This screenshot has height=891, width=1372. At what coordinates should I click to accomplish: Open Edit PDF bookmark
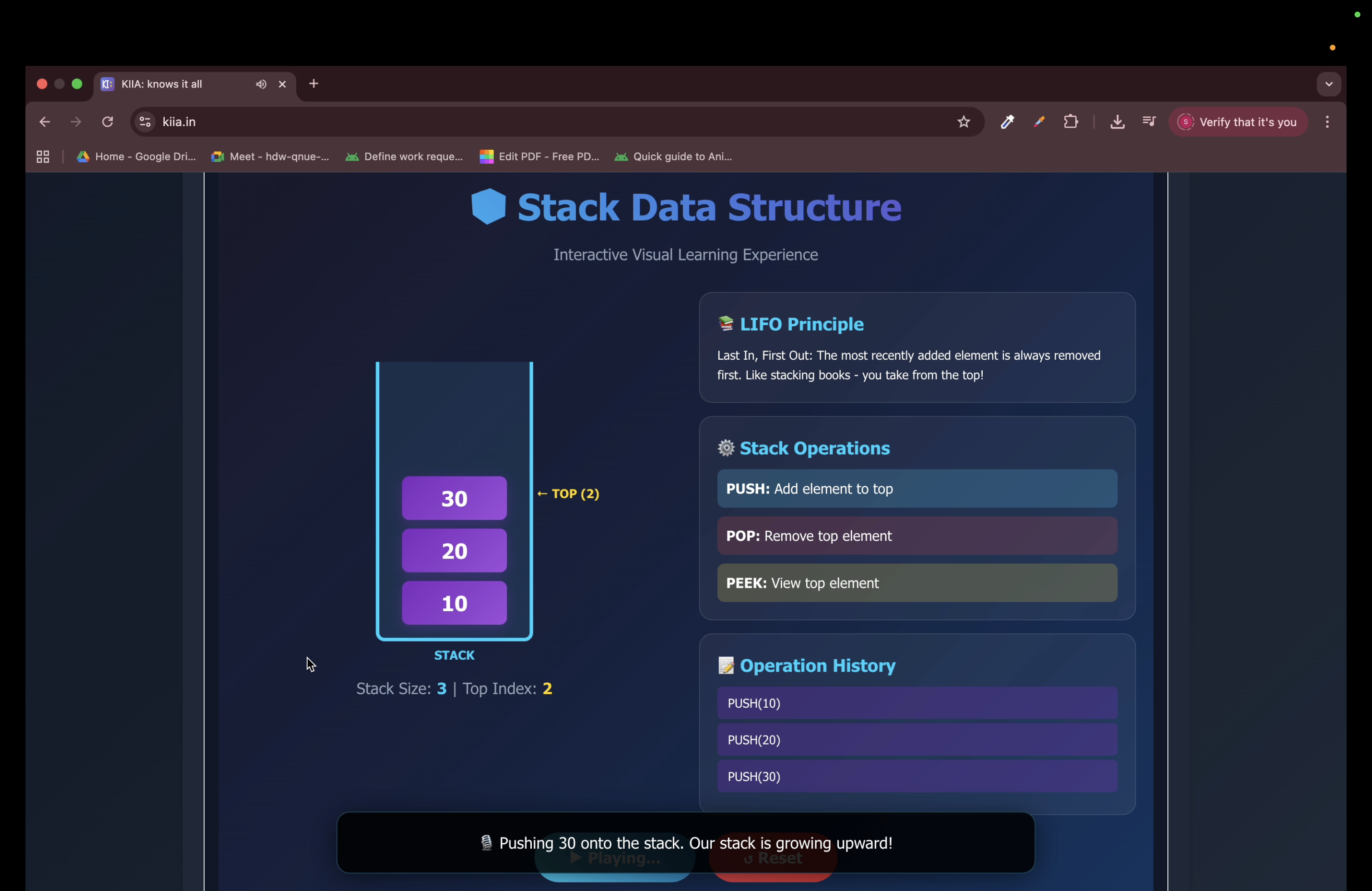[539, 157]
